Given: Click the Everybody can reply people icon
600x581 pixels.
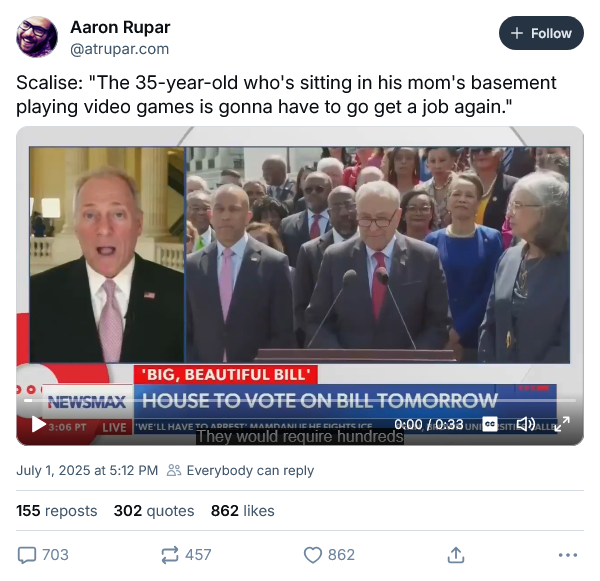Looking at the screenshot, I should (174, 470).
